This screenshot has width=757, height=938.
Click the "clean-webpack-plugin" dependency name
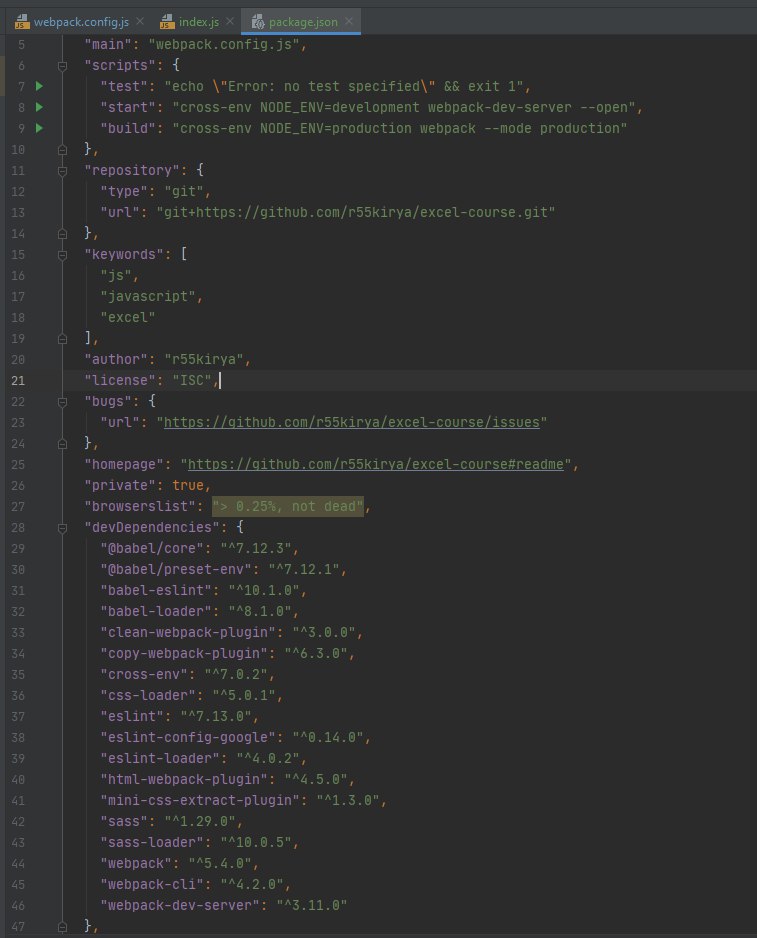[x=188, y=632]
